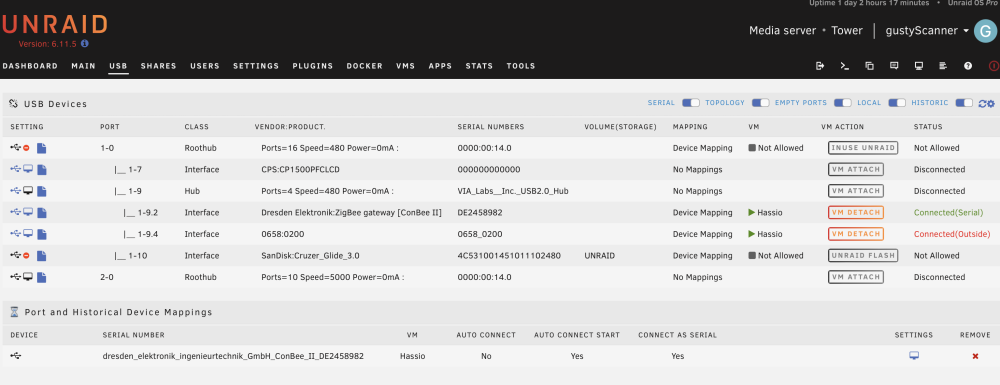Image resolution: width=1000 pixels, height=385 pixels.
Task: Click the overlapping windows icon in the top bar
Action: 869,66
